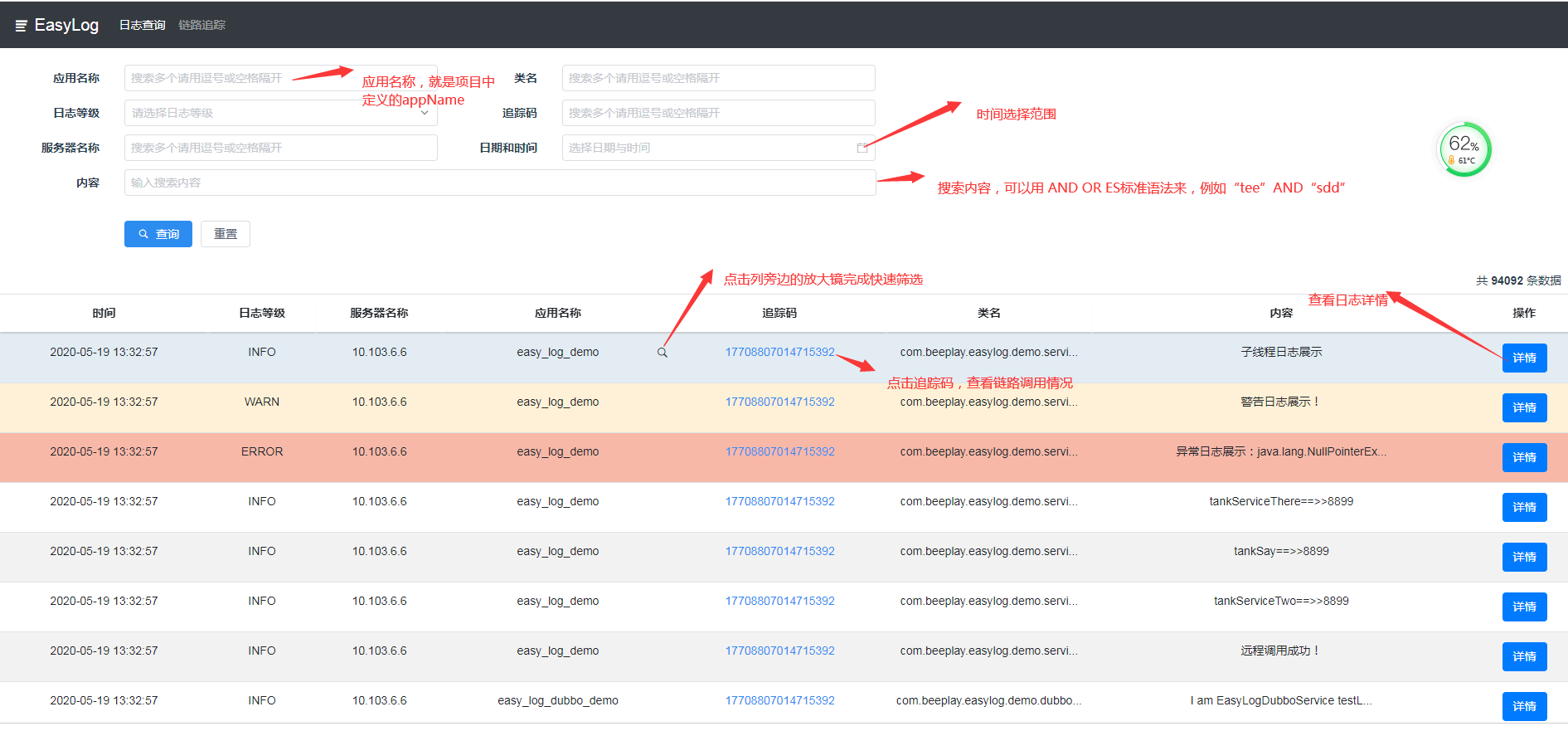Click 详情 for 警告日志展示 row
Screen dimensions: 1568x731
[1524, 407]
